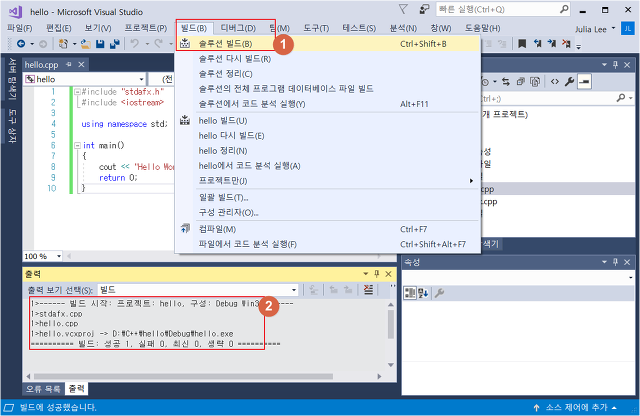The width and height of the screenshot is (640, 416).
Task: Click Categorized view icon in Properties panel
Action: coord(410,293)
